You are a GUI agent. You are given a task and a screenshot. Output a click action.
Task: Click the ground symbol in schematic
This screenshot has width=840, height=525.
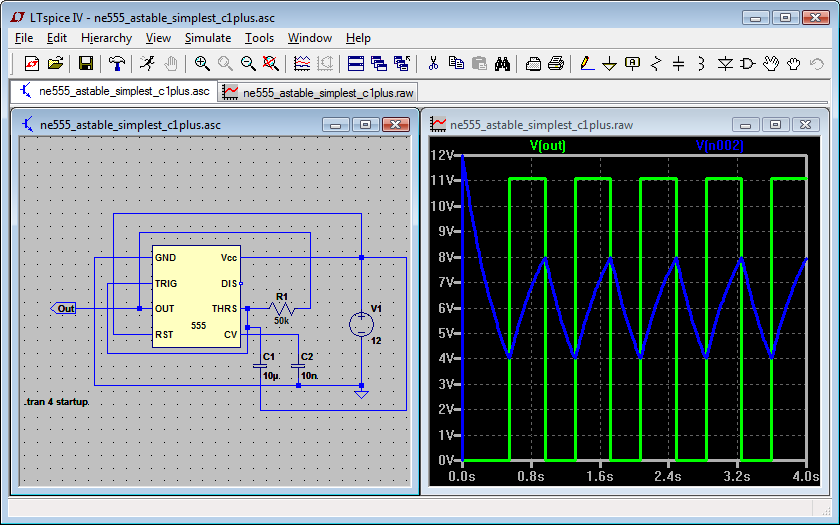(362, 394)
